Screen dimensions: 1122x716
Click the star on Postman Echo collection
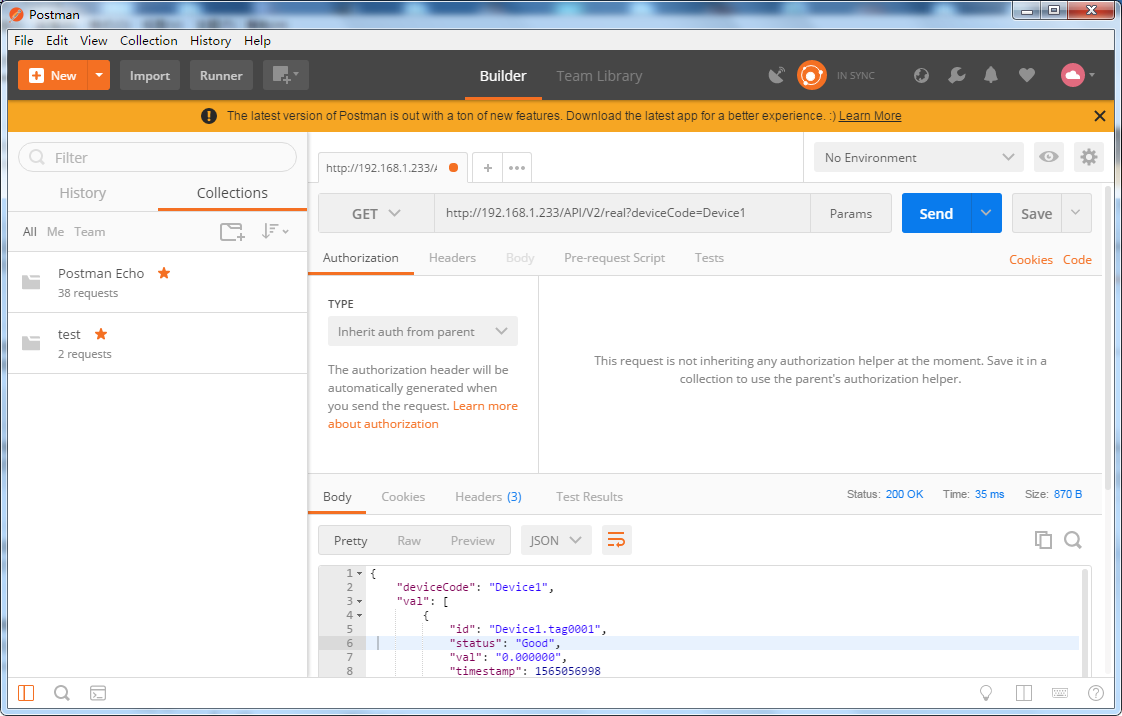click(164, 273)
